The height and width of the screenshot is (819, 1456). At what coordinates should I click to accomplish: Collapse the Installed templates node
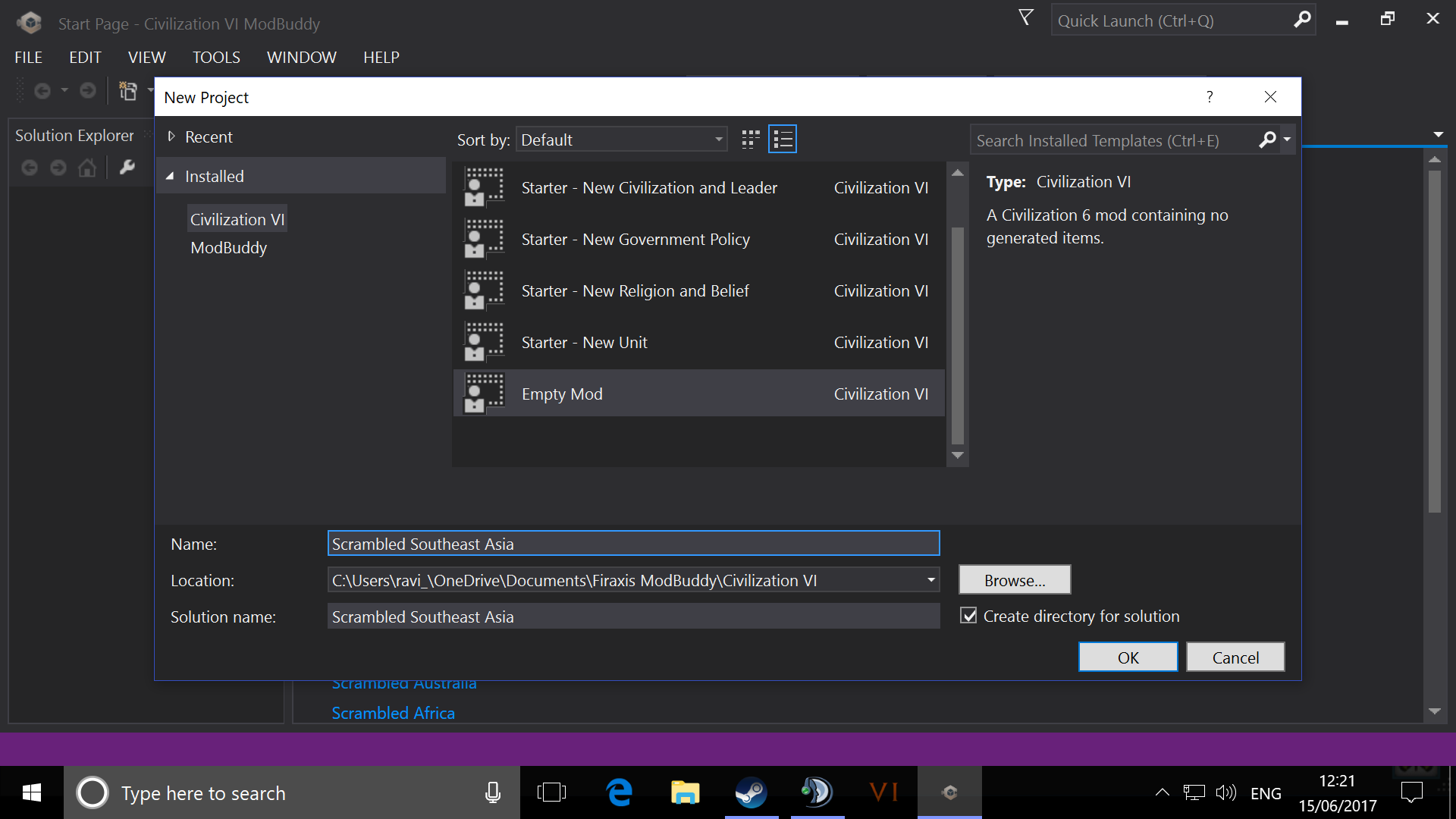(170, 176)
